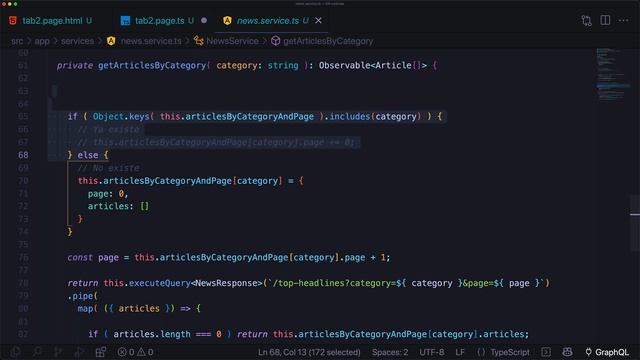Click '.includes(category)' on line 65
Image resolution: width=640 pixels, height=360 pixels.
[373, 116]
